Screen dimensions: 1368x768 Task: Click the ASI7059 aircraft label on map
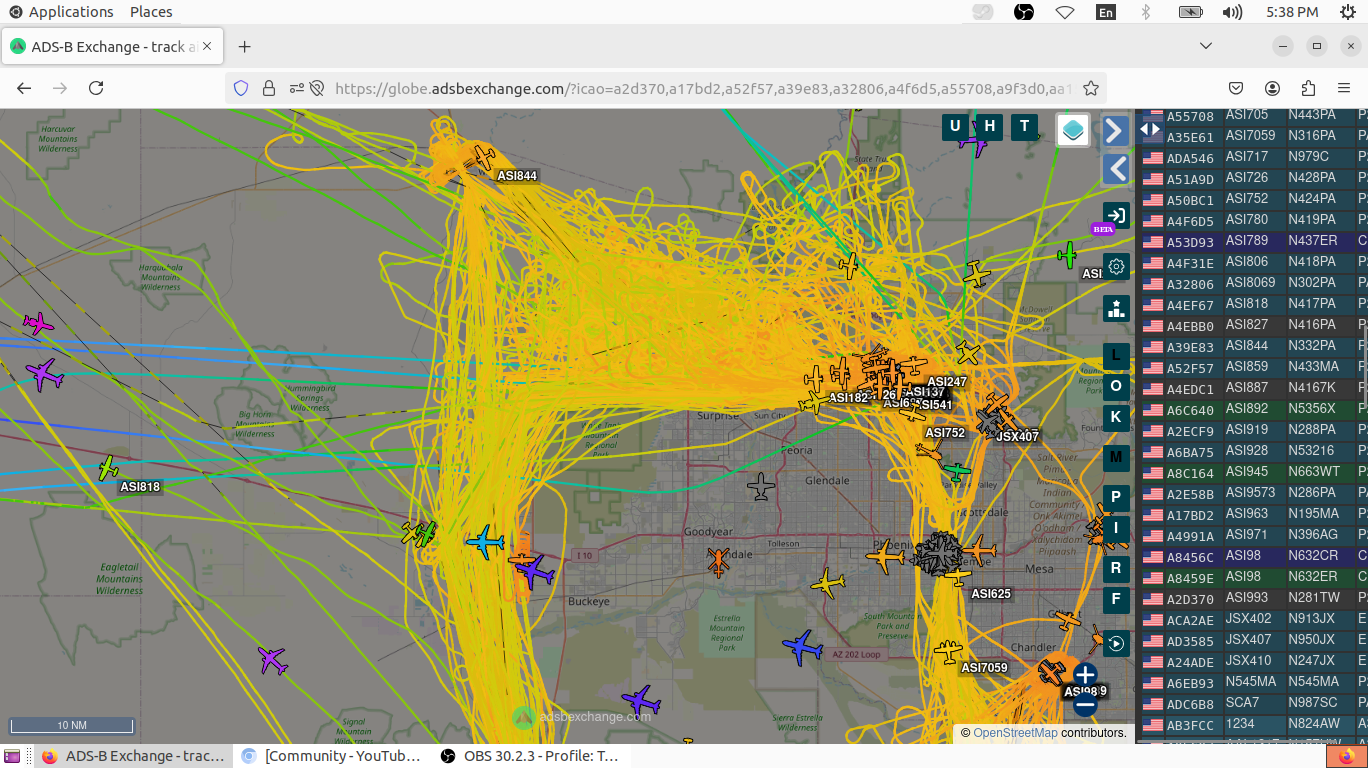pos(984,668)
